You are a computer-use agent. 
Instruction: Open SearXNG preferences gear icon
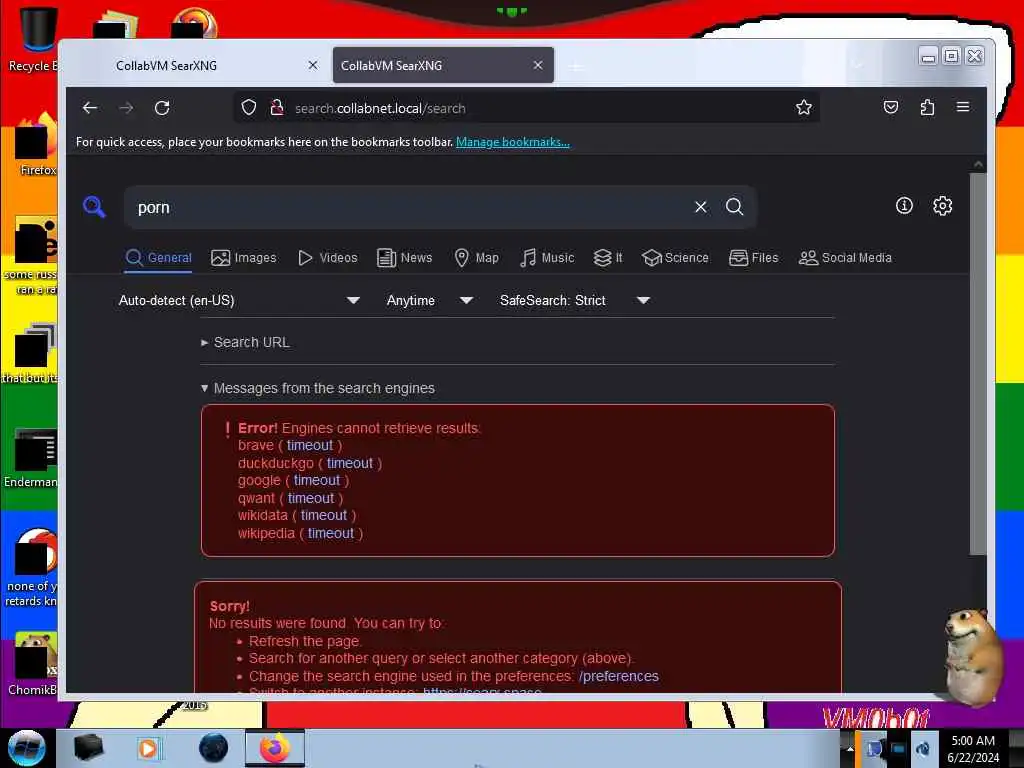click(942, 206)
